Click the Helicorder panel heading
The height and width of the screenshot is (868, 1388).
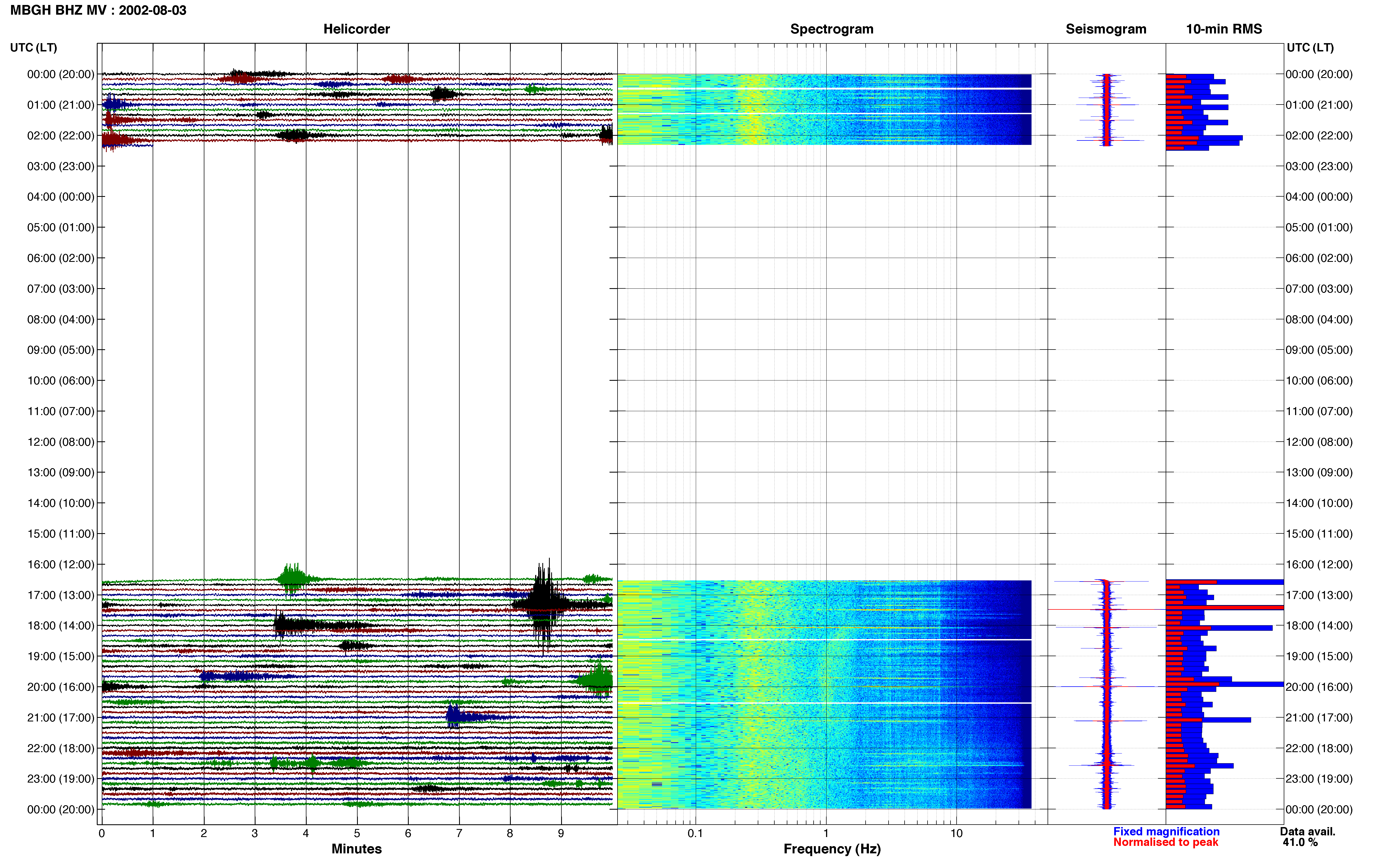pos(356,29)
